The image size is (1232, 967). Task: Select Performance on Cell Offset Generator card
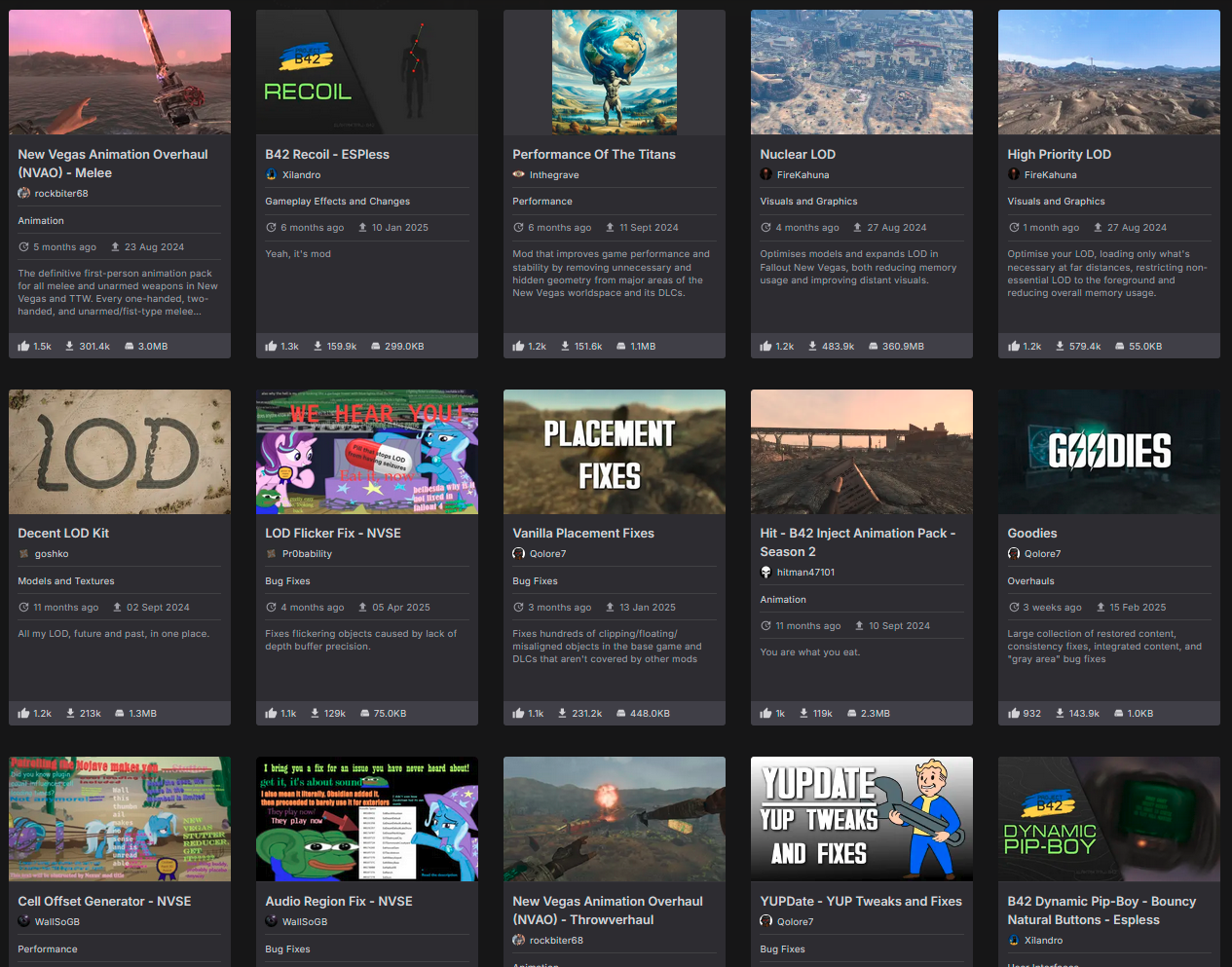(x=48, y=949)
